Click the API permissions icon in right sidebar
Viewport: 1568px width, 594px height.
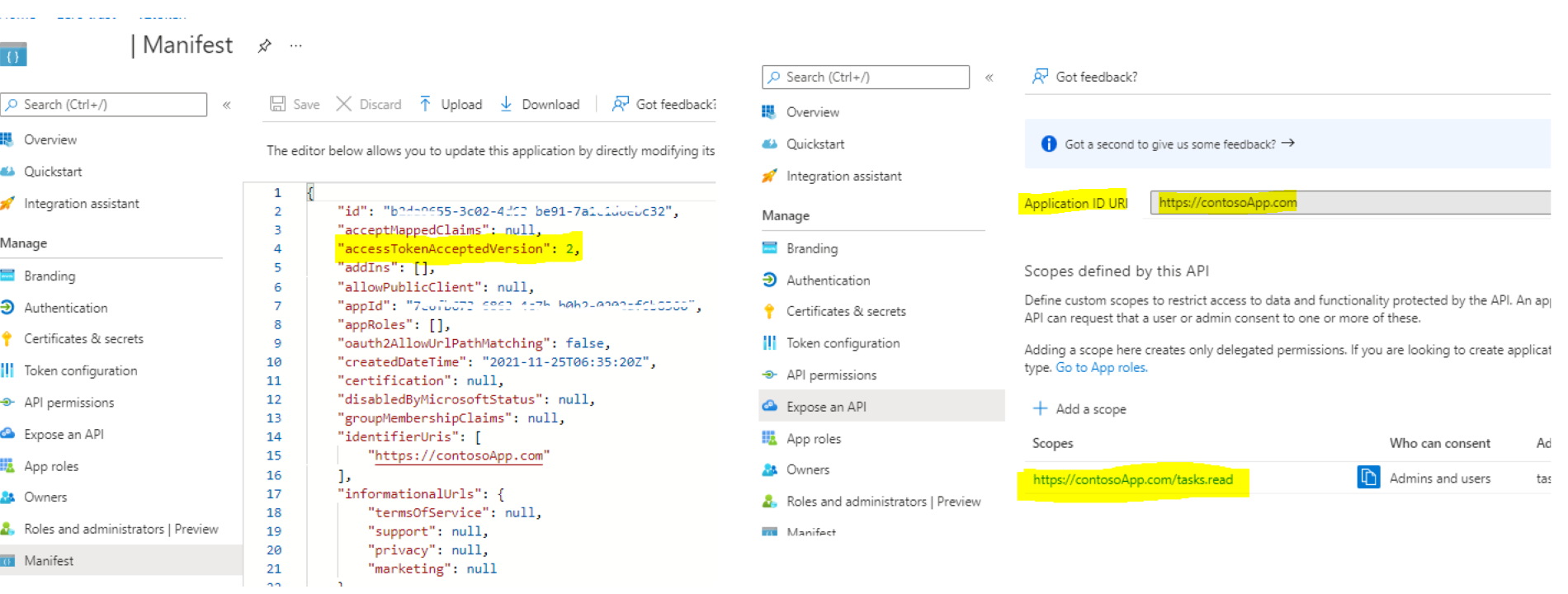pyautogui.click(x=770, y=375)
